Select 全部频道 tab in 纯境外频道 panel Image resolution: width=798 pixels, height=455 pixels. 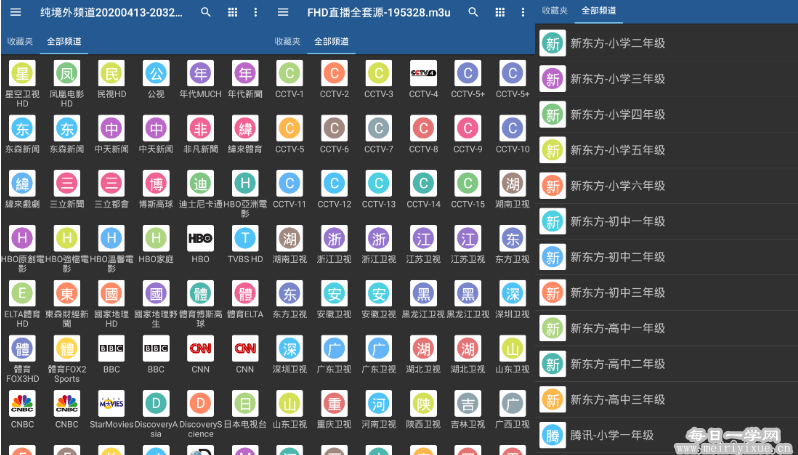(64, 41)
